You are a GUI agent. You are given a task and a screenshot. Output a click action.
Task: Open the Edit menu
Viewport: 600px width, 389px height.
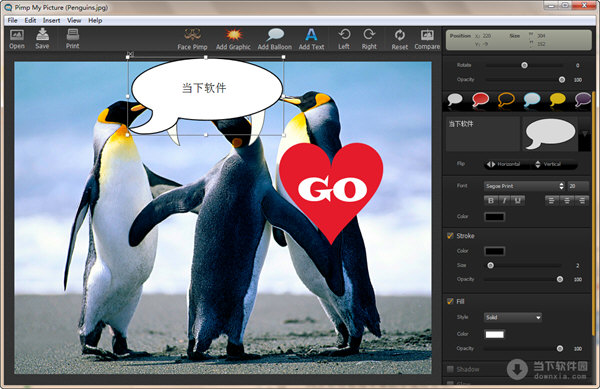coord(30,20)
